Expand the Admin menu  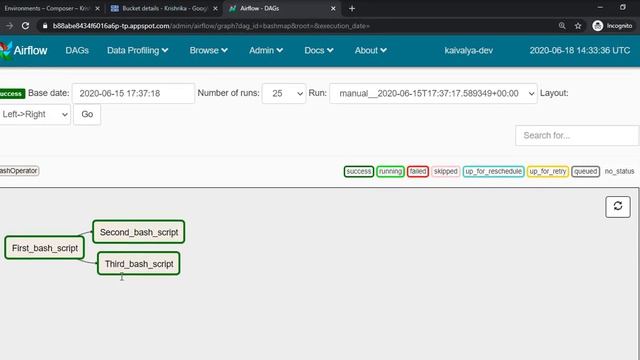(x=266, y=50)
